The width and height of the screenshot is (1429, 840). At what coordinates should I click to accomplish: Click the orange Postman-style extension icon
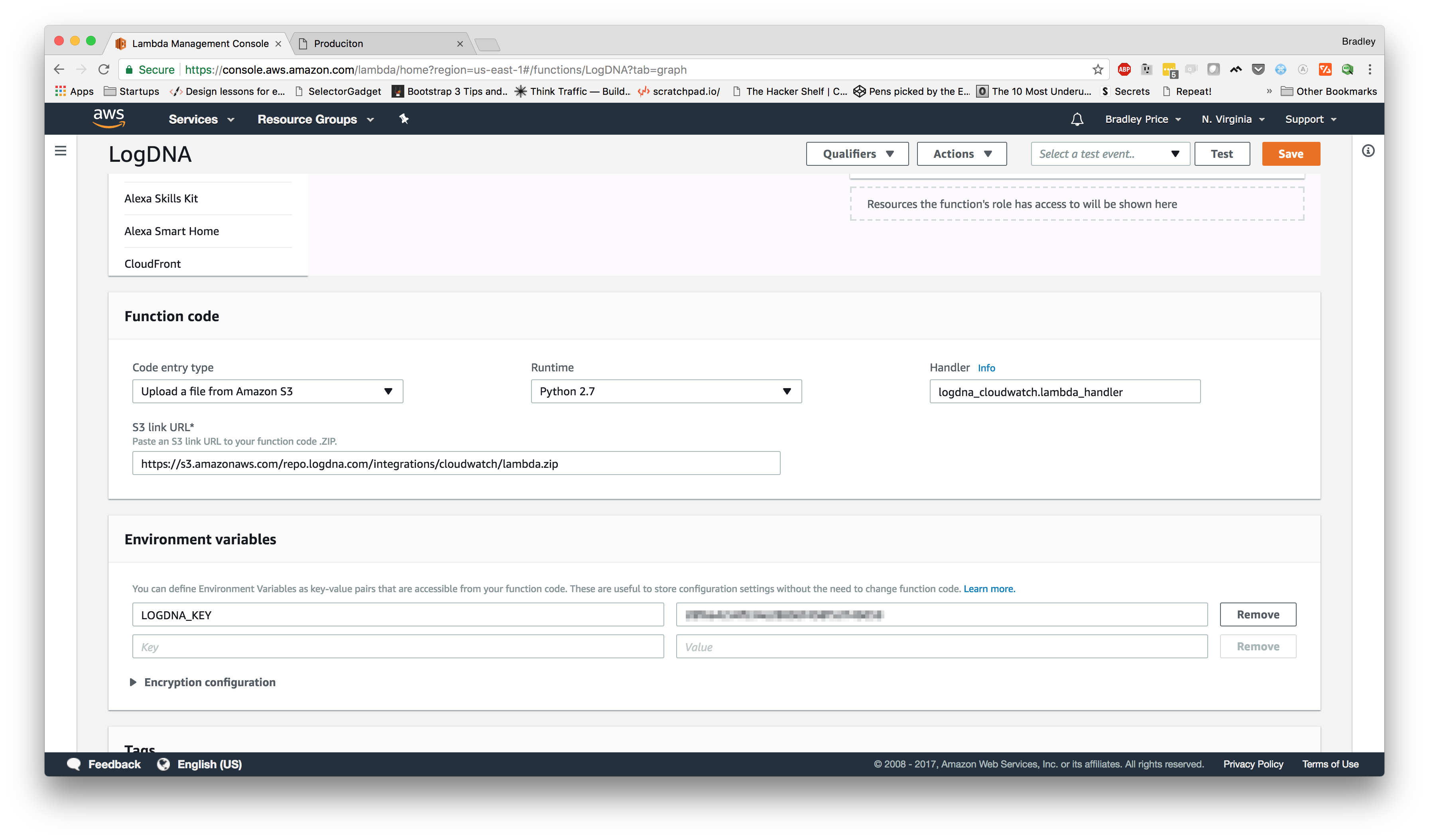pos(1325,70)
